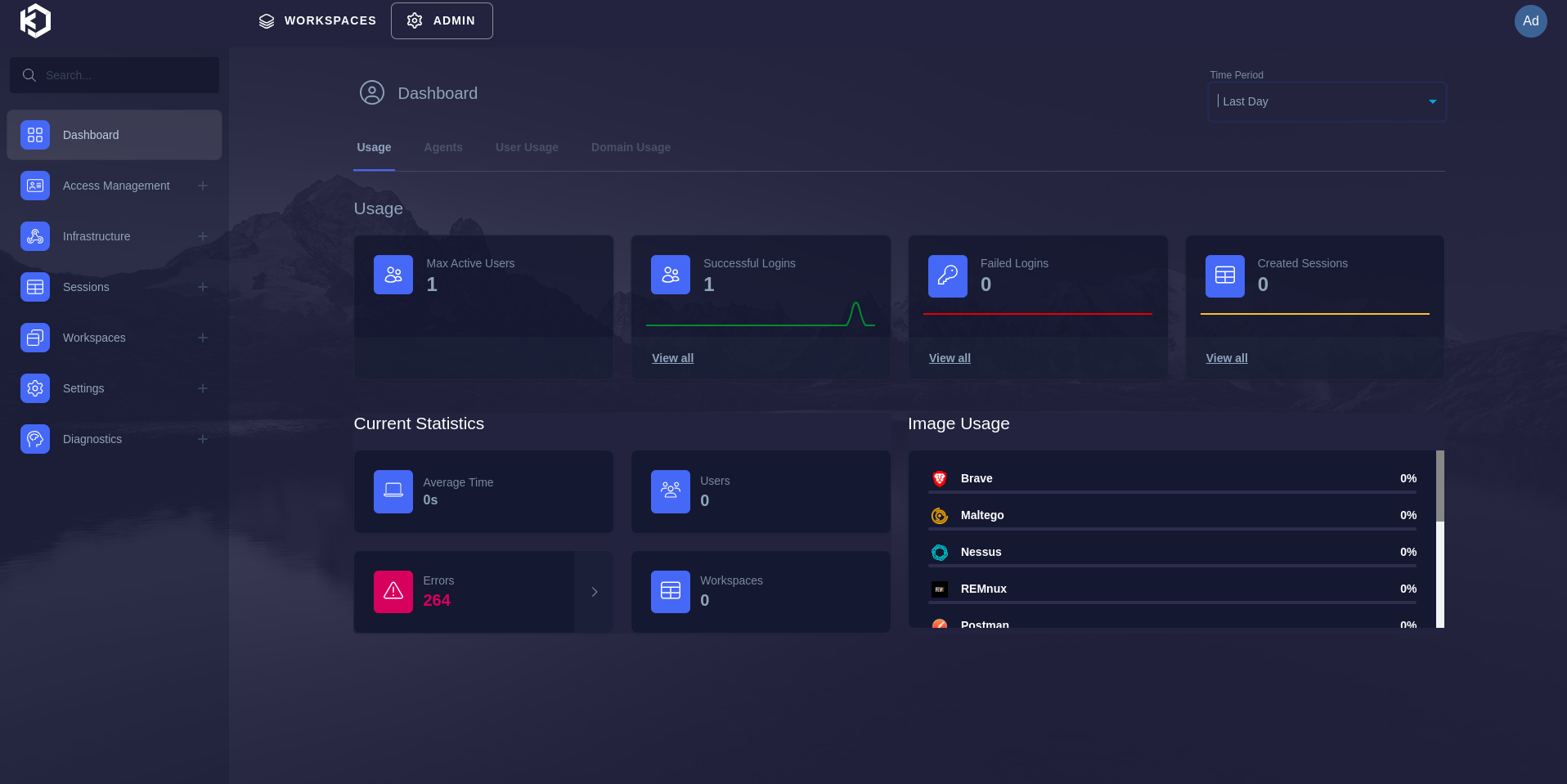Click the Errors count 264
The height and width of the screenshot is (784, 1567).
[x=437, y=600]
